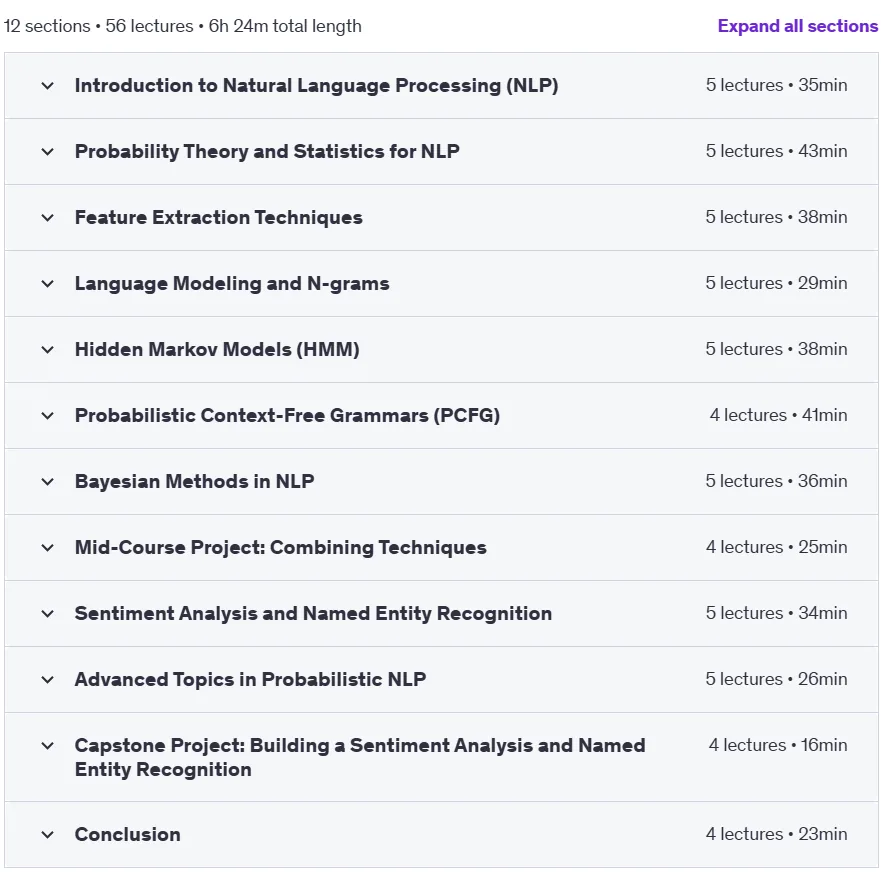Open Mid-Course Project section chevron

[x=48, y=548]
